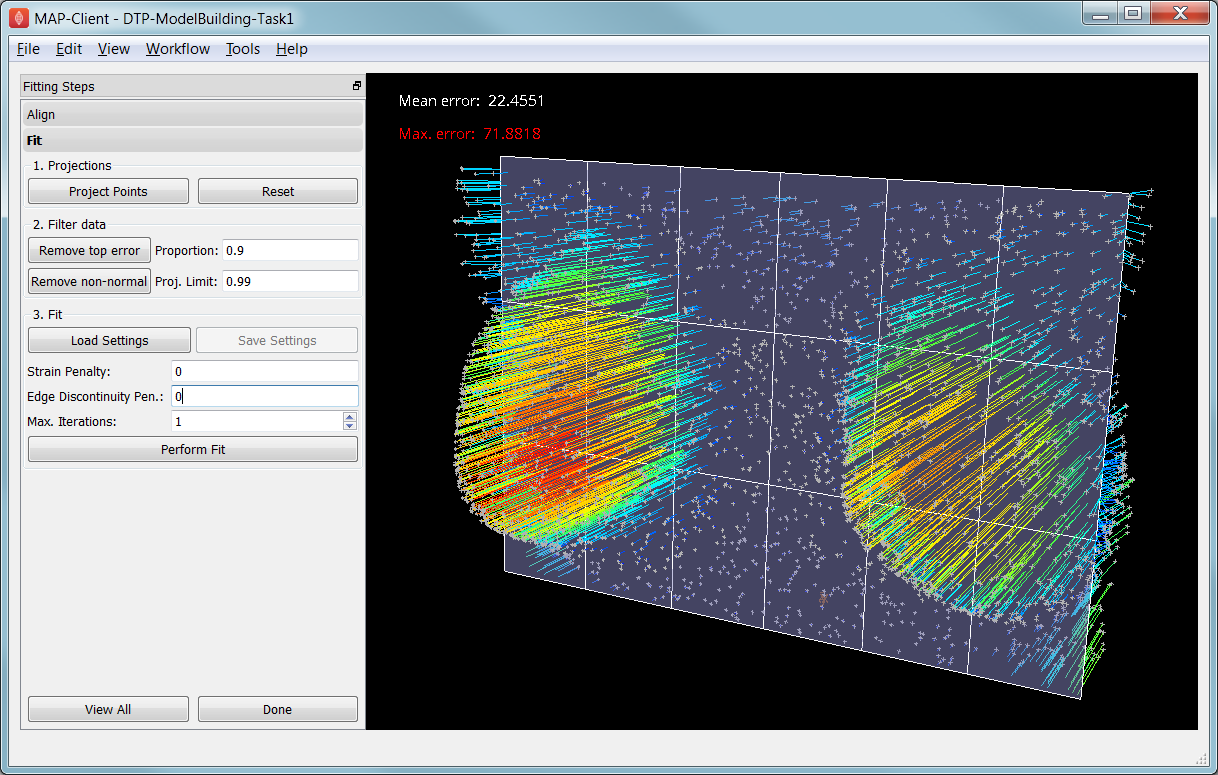Focus the Proportion input field

290,250
